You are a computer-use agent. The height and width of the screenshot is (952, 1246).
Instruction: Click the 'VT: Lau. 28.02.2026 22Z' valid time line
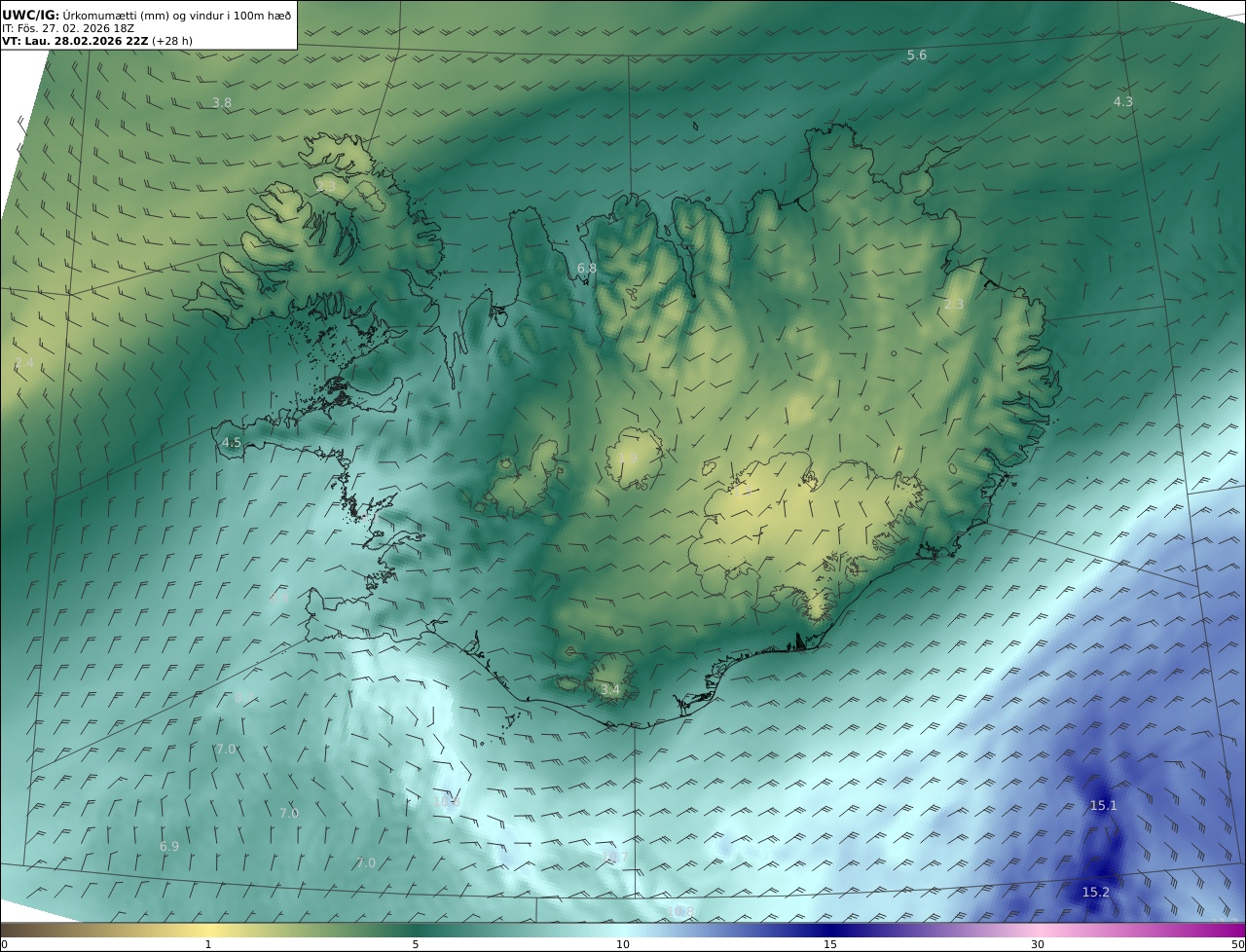click(x=95, y=41)
